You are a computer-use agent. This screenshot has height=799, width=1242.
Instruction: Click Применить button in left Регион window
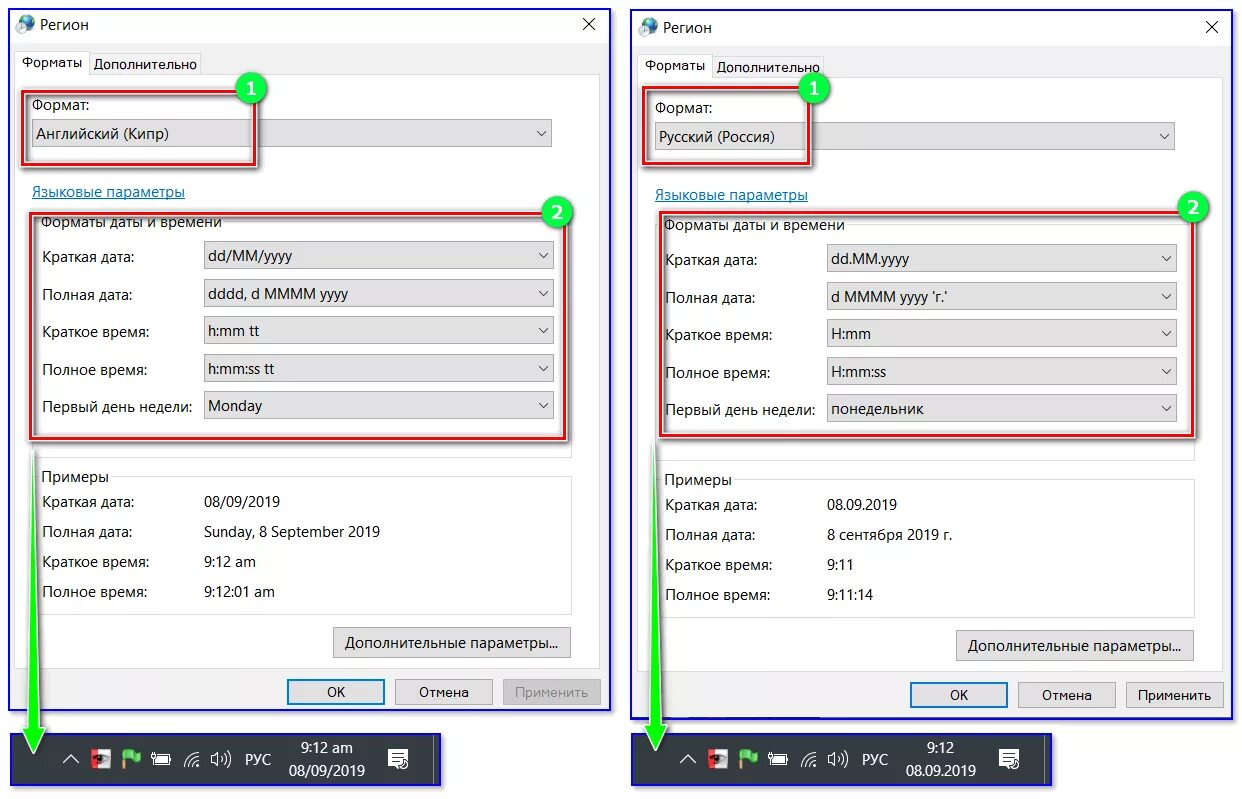[x=552, y=692]
